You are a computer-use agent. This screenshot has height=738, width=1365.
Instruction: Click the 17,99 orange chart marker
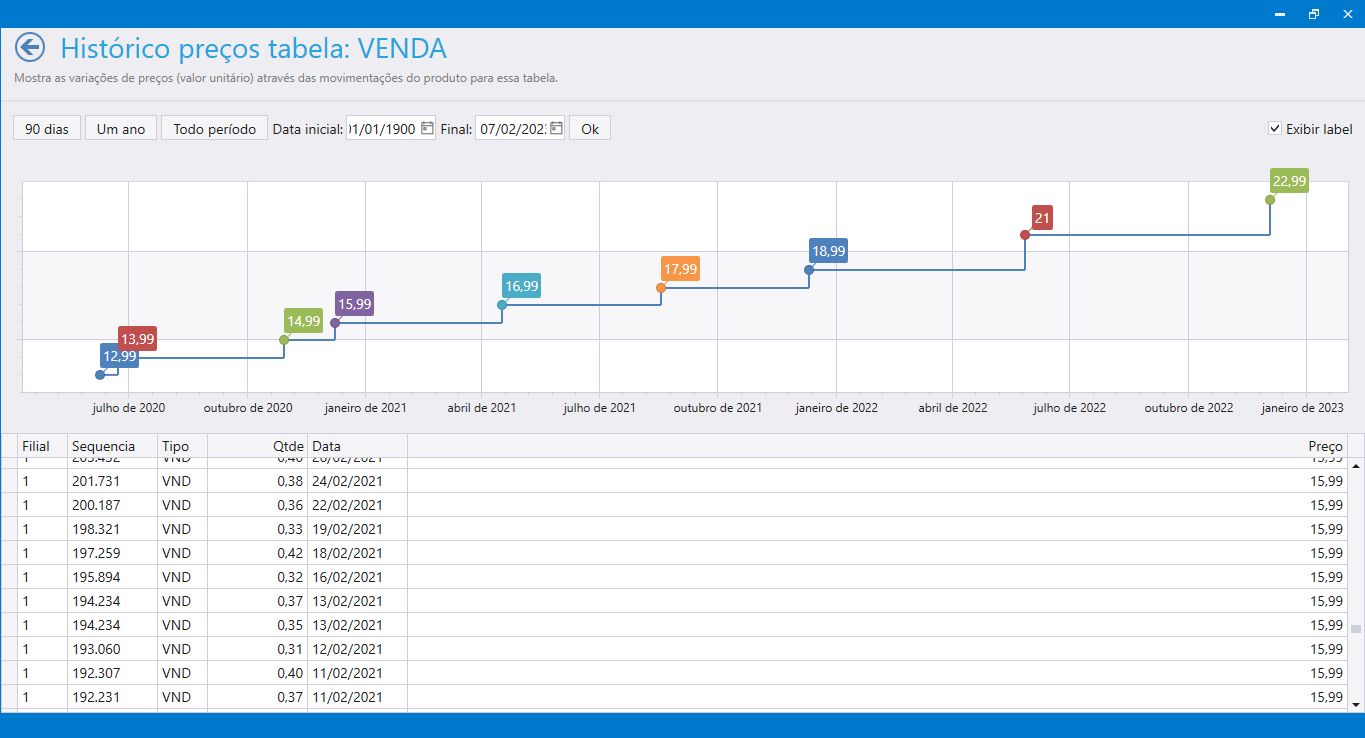tap(660, 288)
